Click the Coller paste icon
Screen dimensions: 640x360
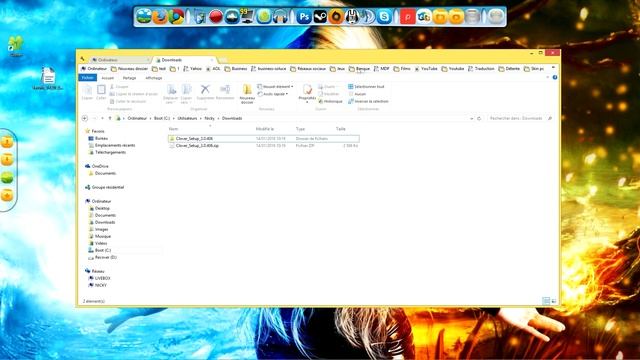(101, 92)
